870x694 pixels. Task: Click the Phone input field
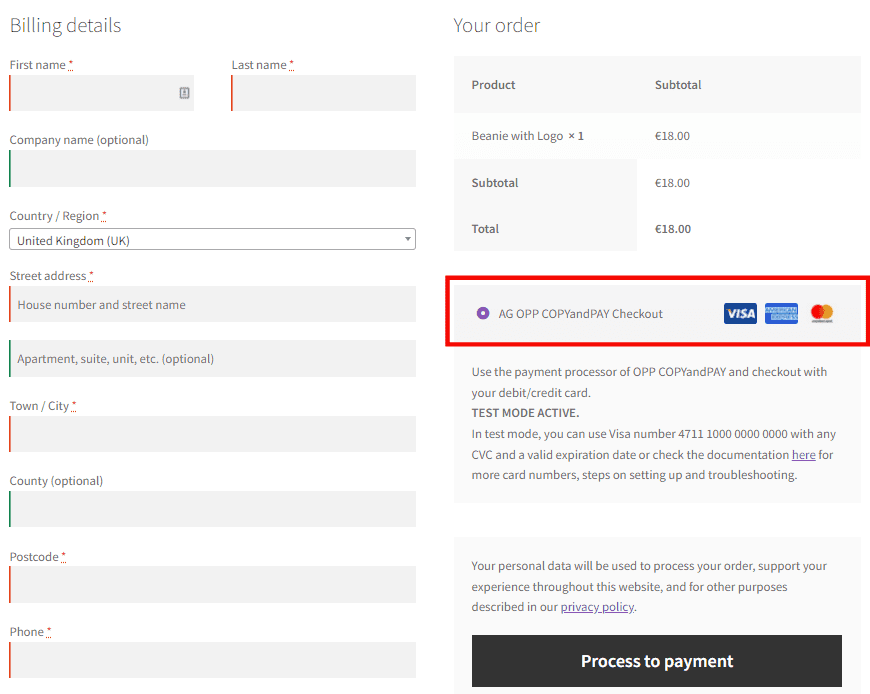213,660
